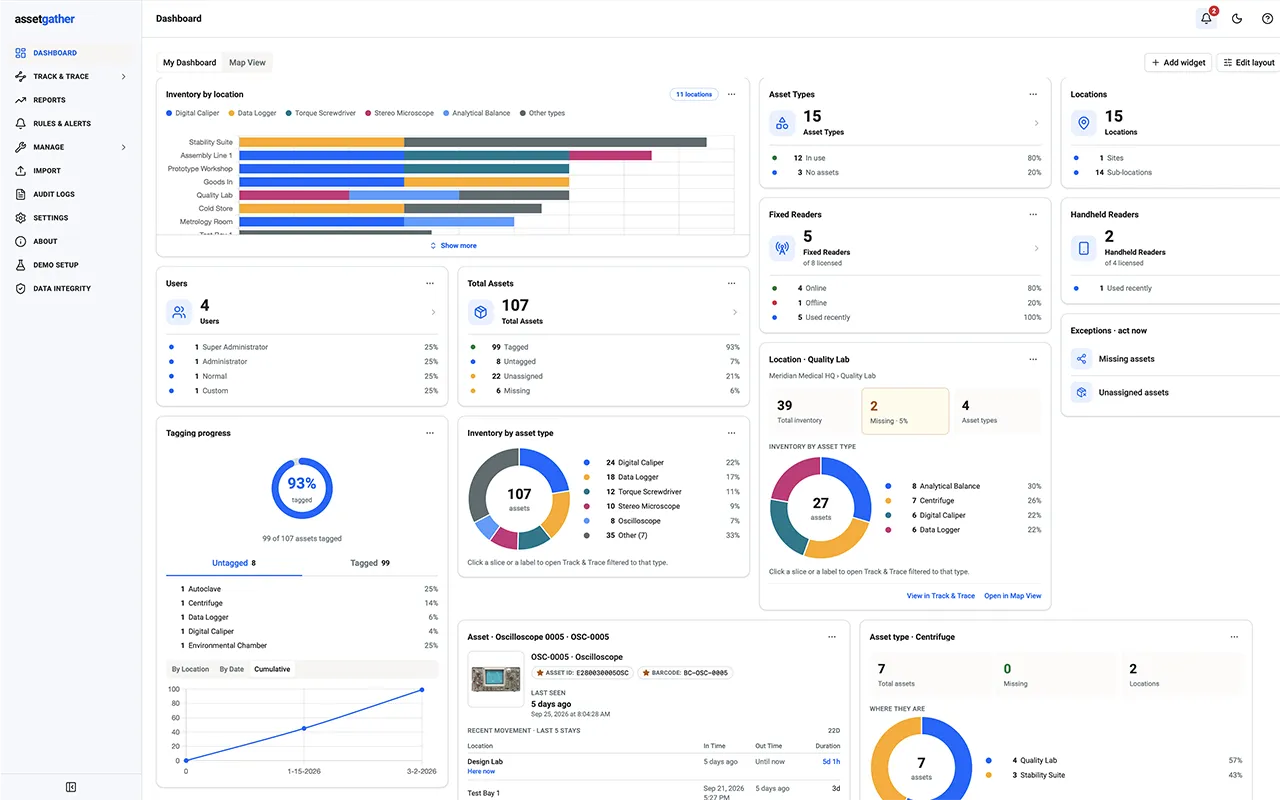Click the 11 locations badge
The height and width of the screenshot is (800, 1280).
coord(694,94)
